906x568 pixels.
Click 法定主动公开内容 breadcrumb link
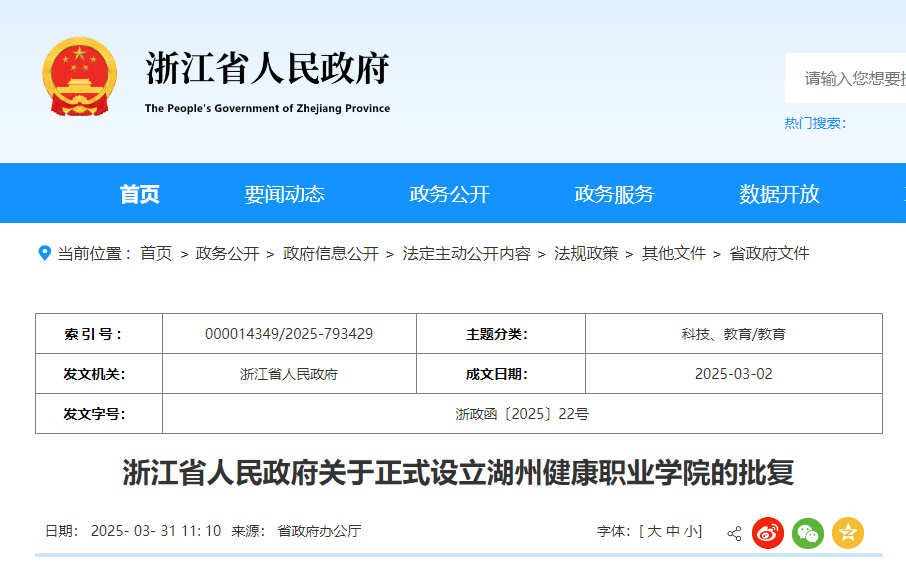[467, 253]
